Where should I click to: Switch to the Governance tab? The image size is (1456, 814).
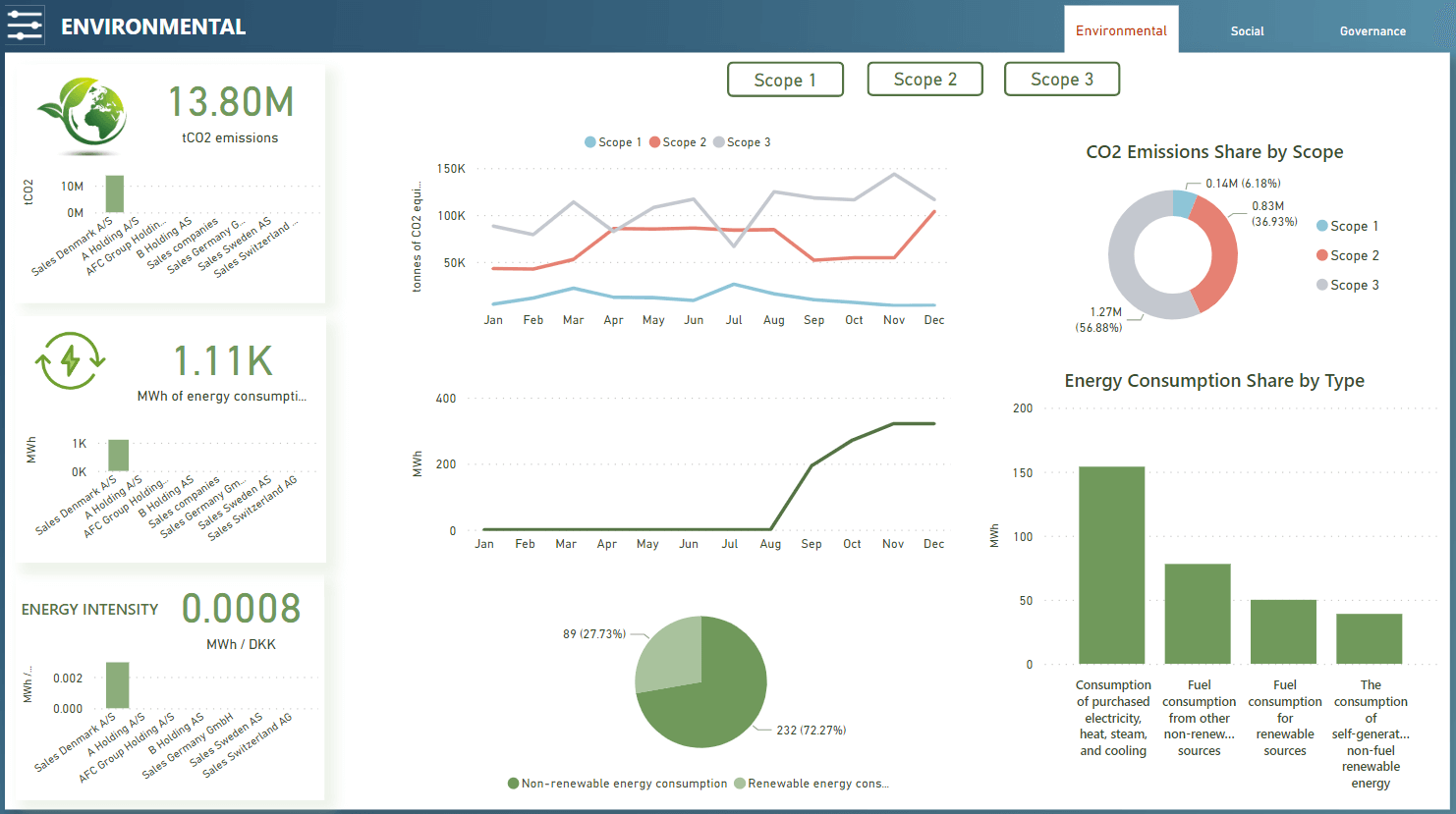click(1372, 30)
